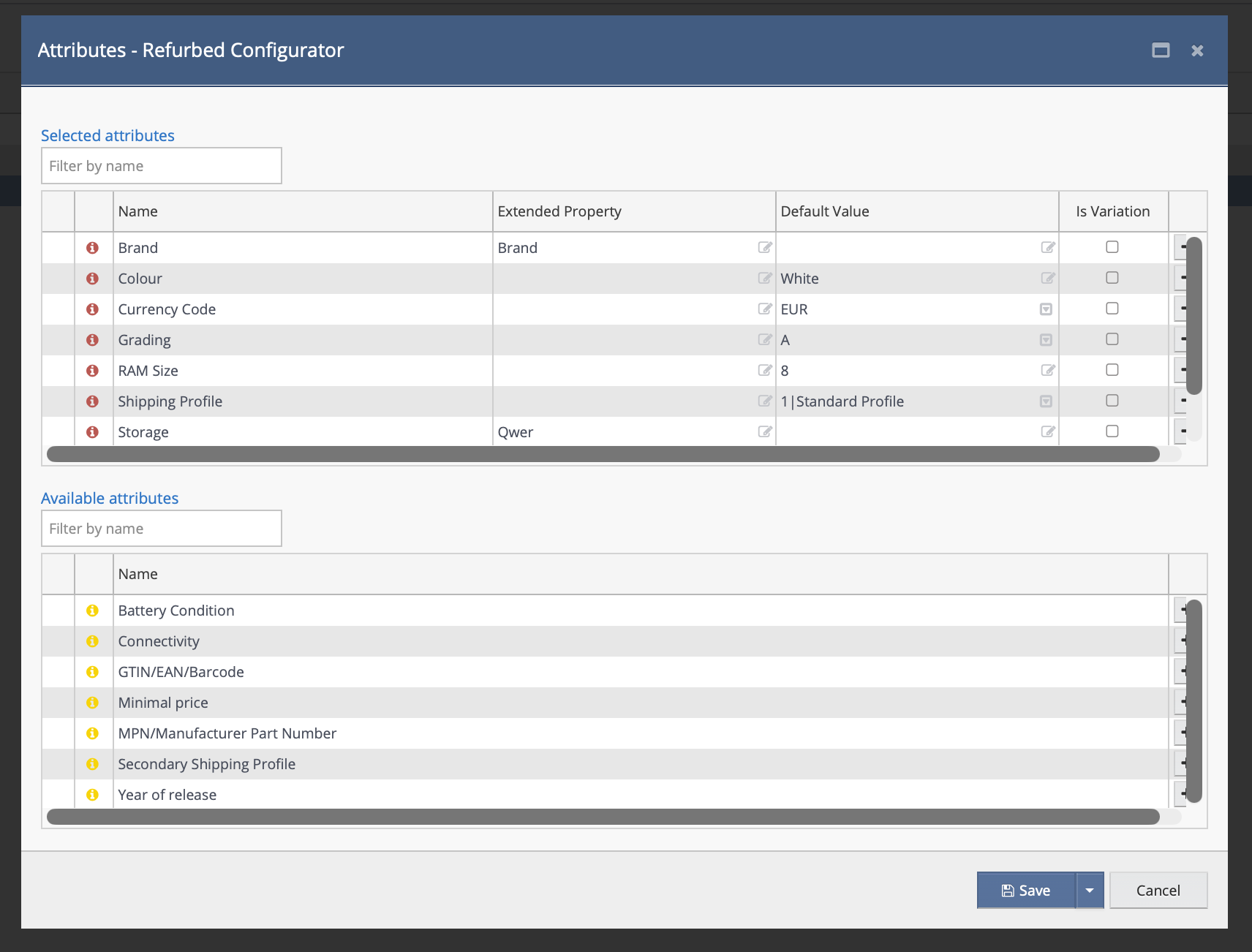Screen dimensions: 1252x952
Task: Toggle Is Variation checkbox for Colour
Action: 1112,278
